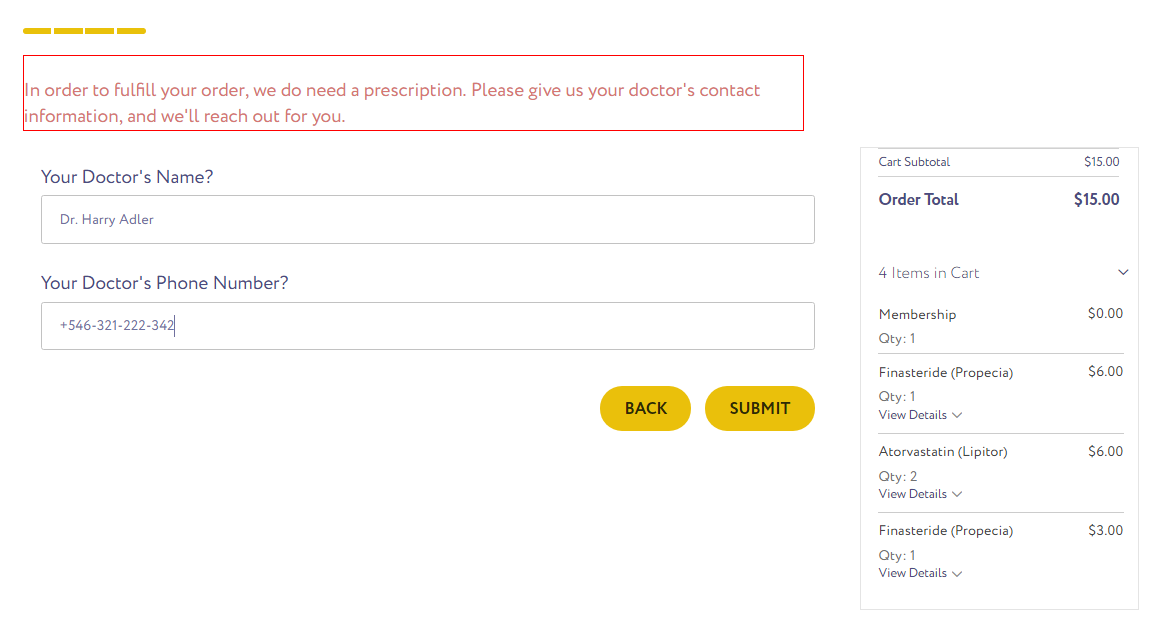Collapse the 4 Items in Cart chevron
The height and width of the screenshot is (625, 1167).
coord(1123,272)
